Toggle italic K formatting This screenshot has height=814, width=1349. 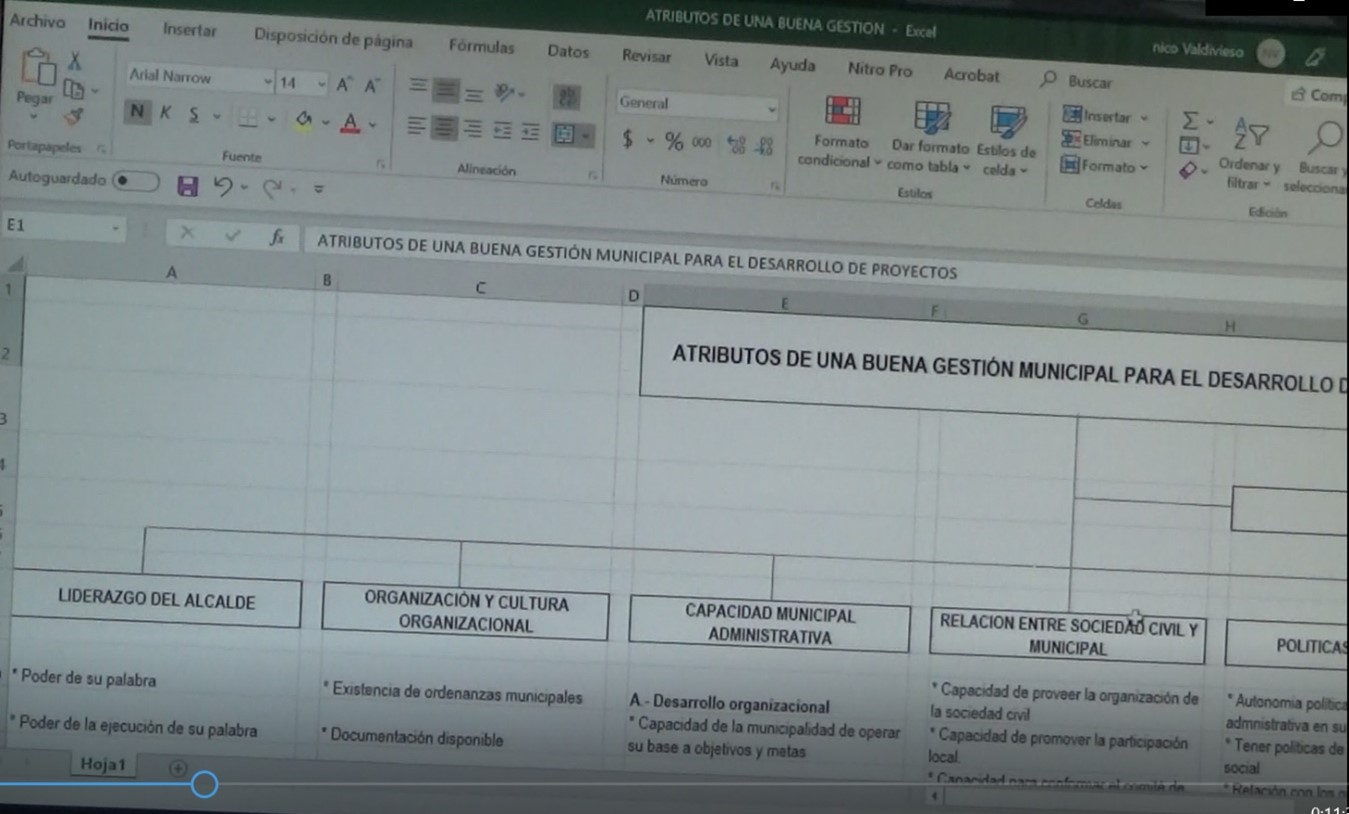[x=165, y=114]
